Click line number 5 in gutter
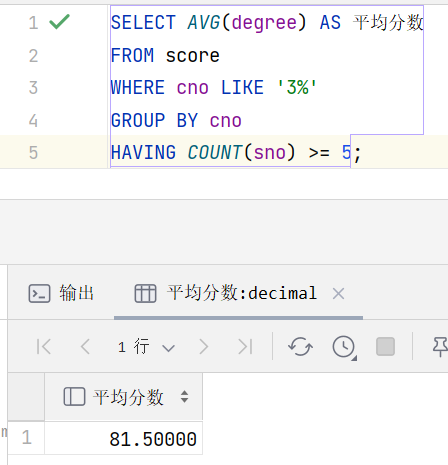The image size is (448, 465). pos(33,153)
